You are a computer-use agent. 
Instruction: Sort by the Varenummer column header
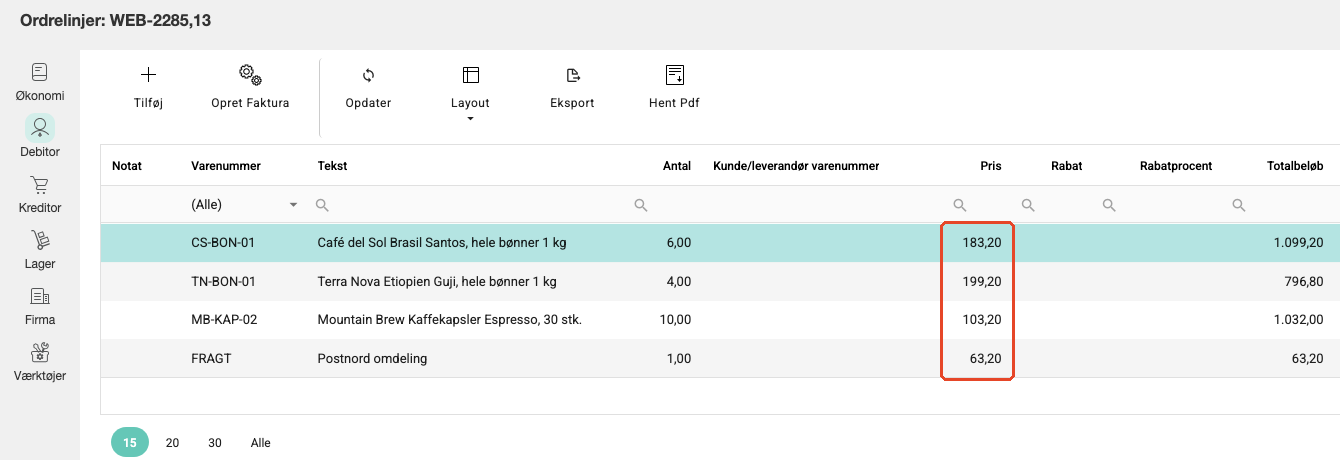(x=228, y=166)
